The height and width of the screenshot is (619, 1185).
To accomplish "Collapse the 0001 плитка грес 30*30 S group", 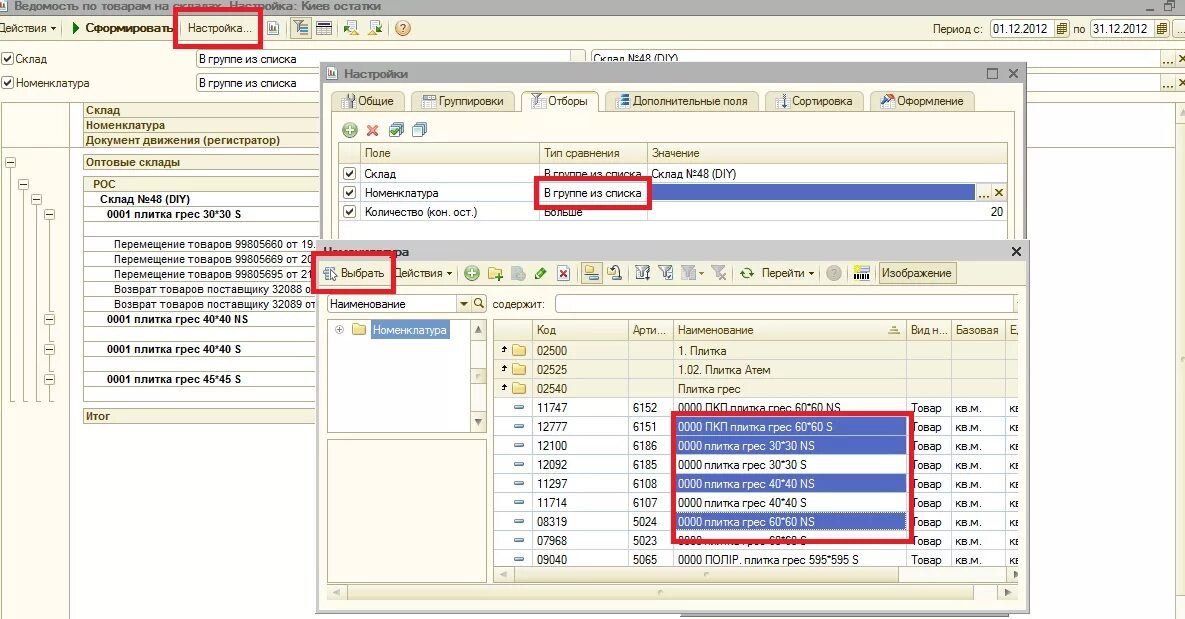I will click(x=49, y=214).
